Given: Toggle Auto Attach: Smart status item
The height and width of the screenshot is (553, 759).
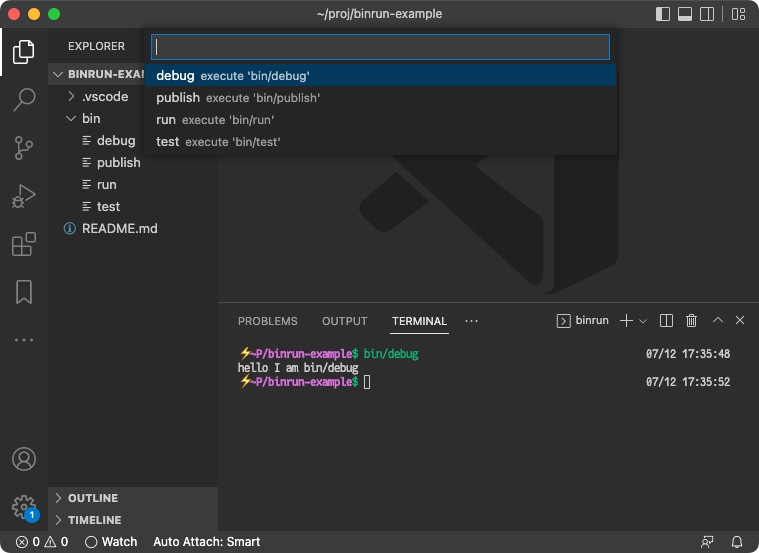Looking at the screenshot, I should (x=207, y=542).
